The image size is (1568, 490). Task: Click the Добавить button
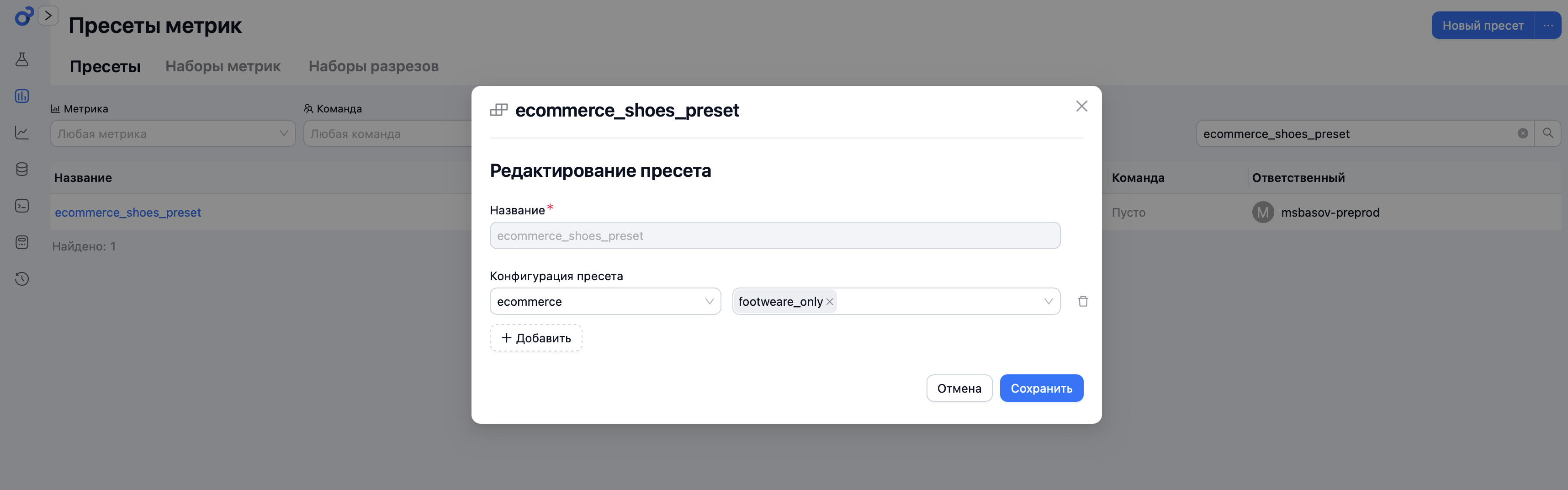(x=535, y=338)
